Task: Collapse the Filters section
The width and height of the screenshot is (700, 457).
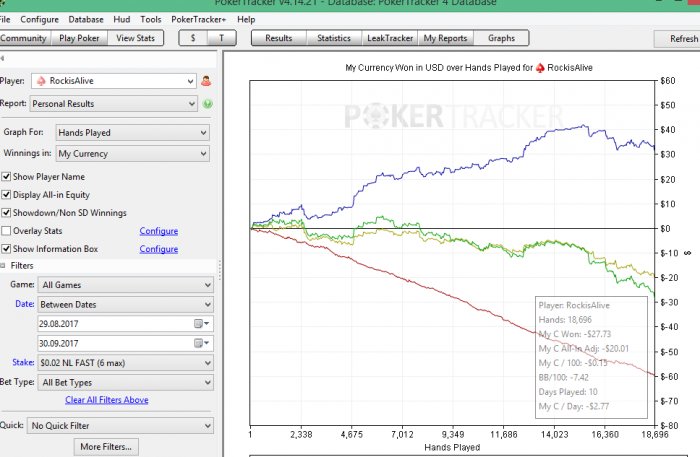Action: (x=3, y=266)
